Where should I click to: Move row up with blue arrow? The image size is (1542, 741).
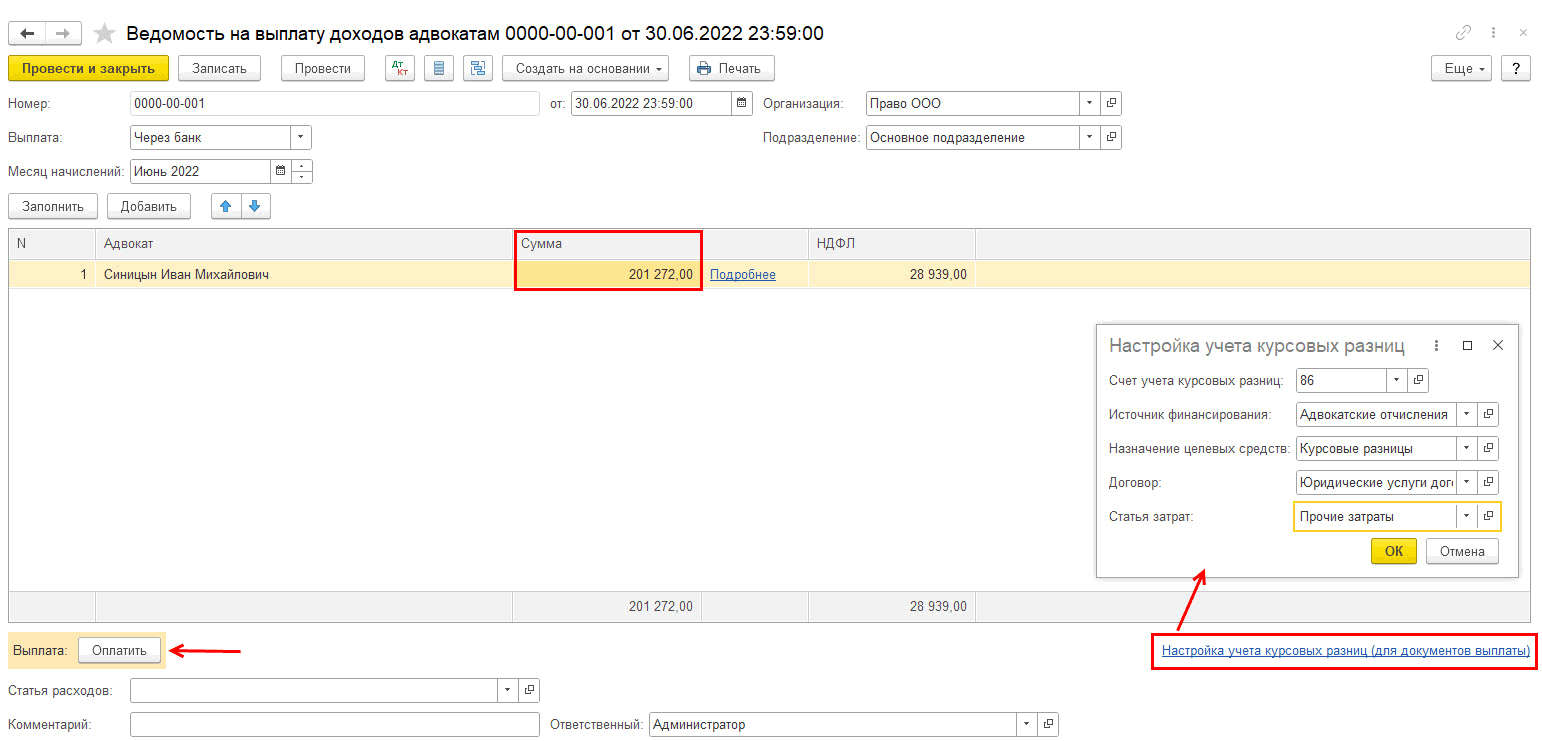click(x=225, y=206)
